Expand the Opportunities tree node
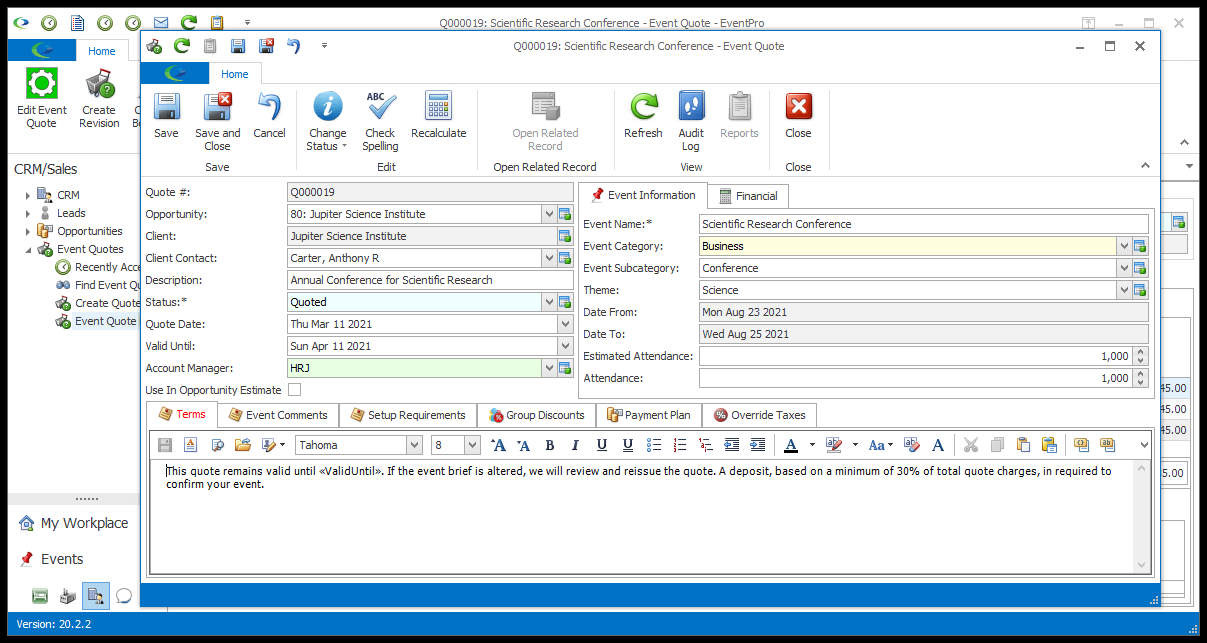Screen dimensions: 1207x643 [28, 231]
